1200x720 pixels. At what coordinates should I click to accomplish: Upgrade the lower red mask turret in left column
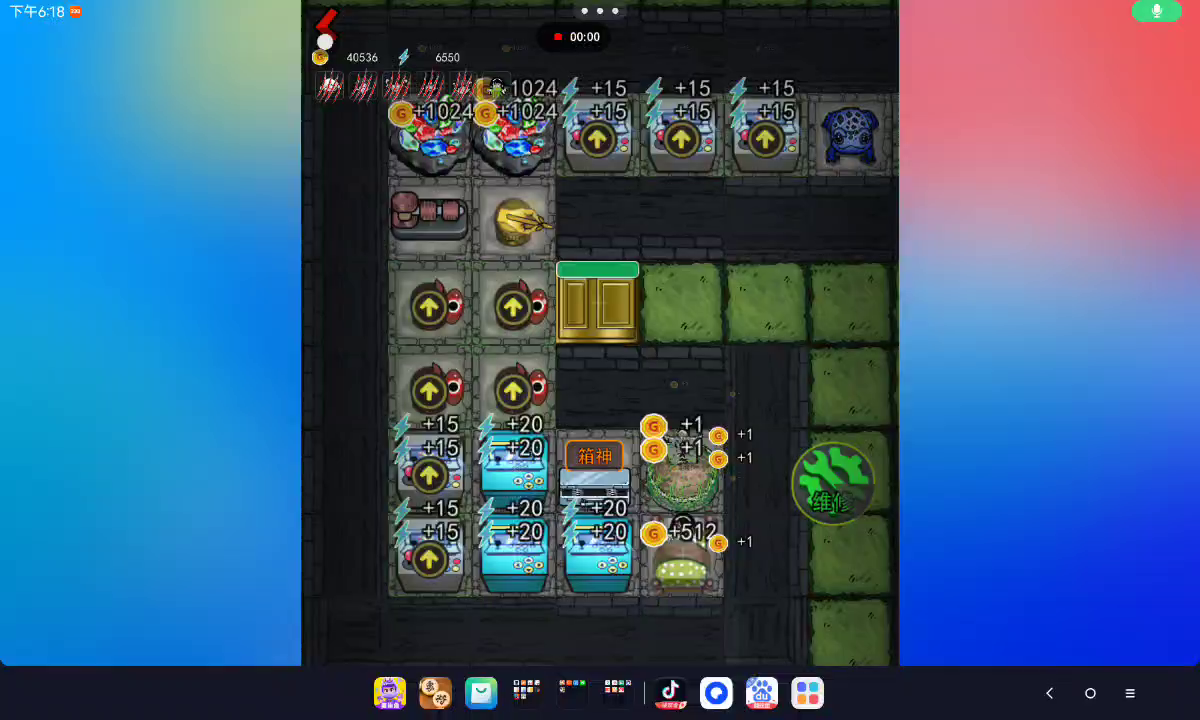tap(430, 389)
